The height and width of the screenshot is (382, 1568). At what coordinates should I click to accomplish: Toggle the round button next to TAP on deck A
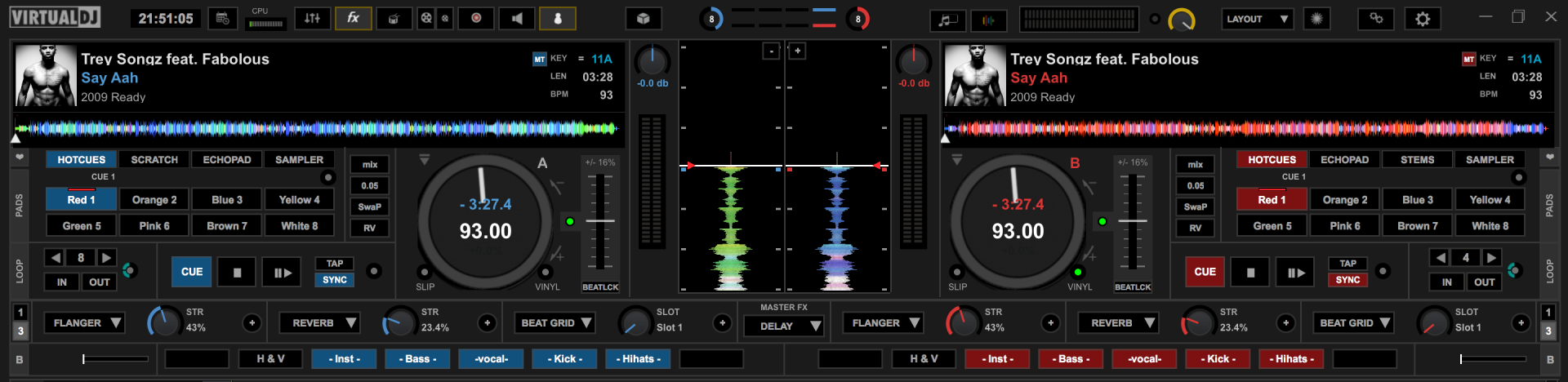point(374,271)
